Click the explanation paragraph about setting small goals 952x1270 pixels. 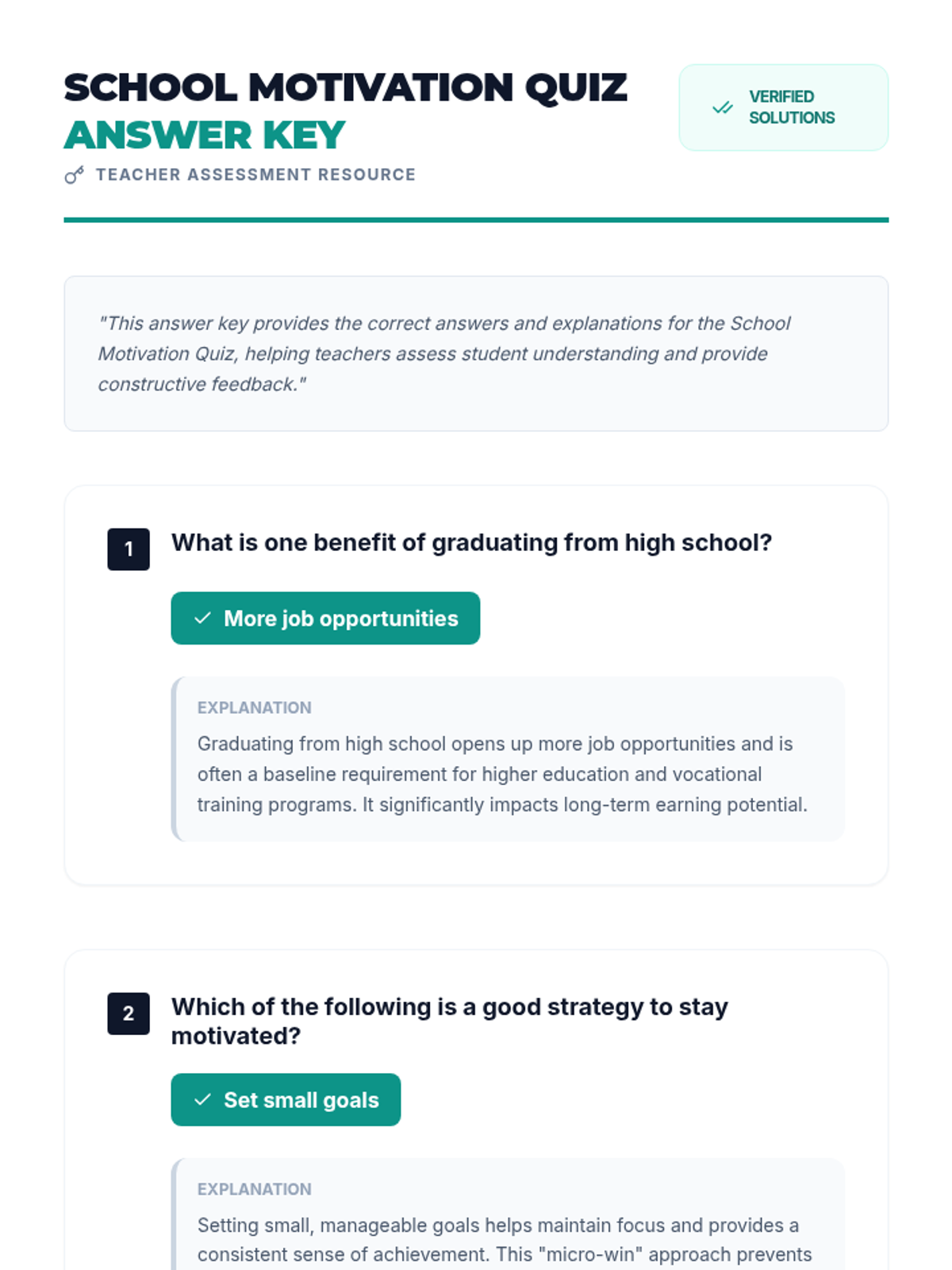point(504,1240)
